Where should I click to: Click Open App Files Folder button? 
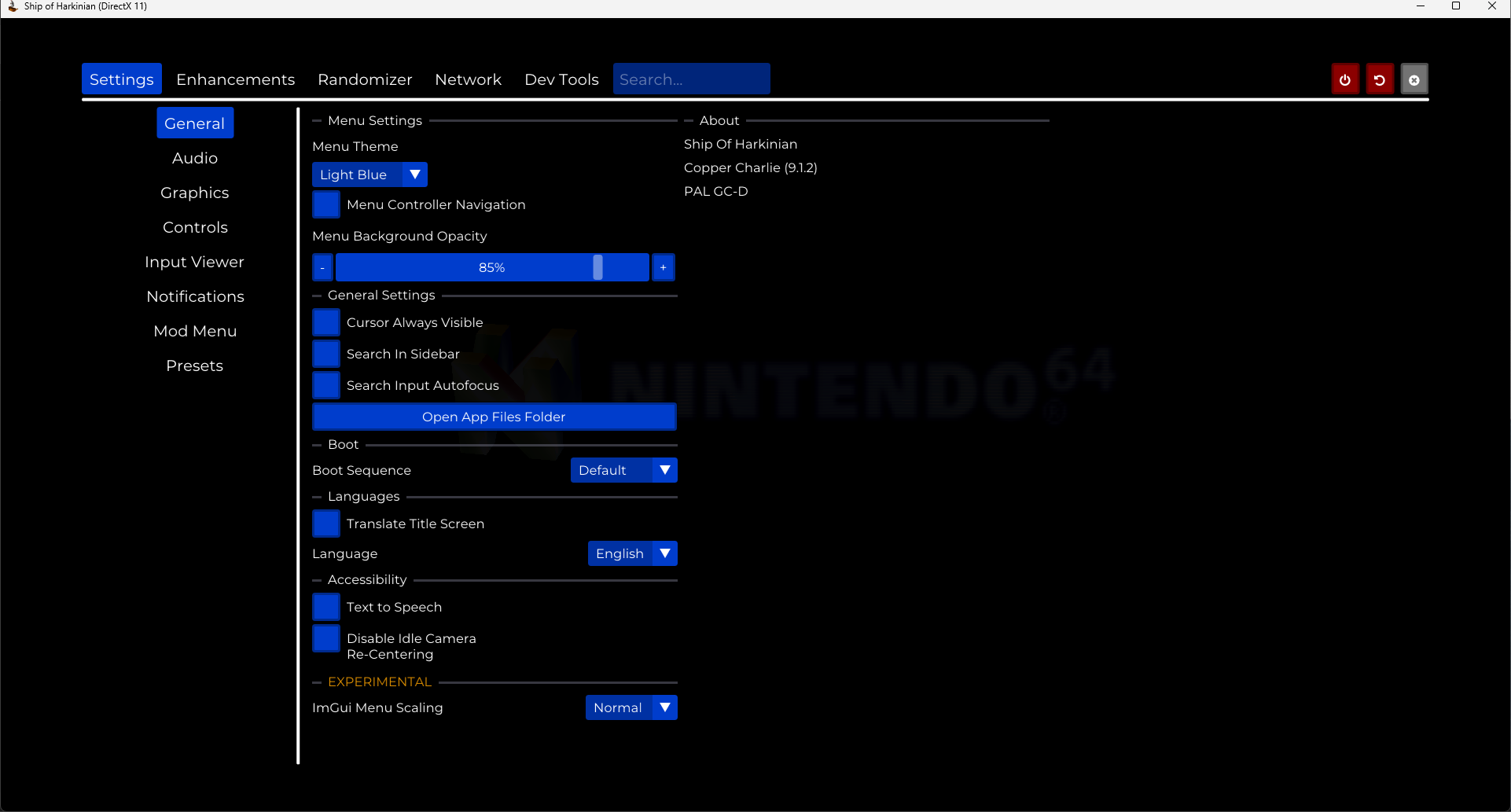tap(494, 417)
